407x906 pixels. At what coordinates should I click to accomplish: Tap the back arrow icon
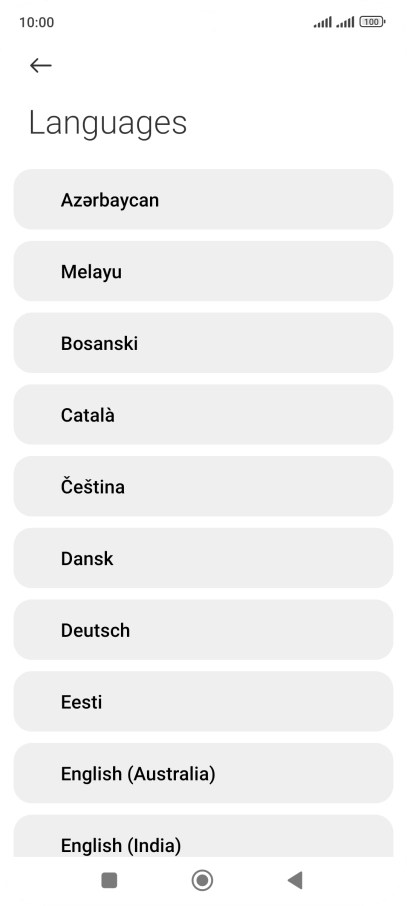[x=40, y=65]
